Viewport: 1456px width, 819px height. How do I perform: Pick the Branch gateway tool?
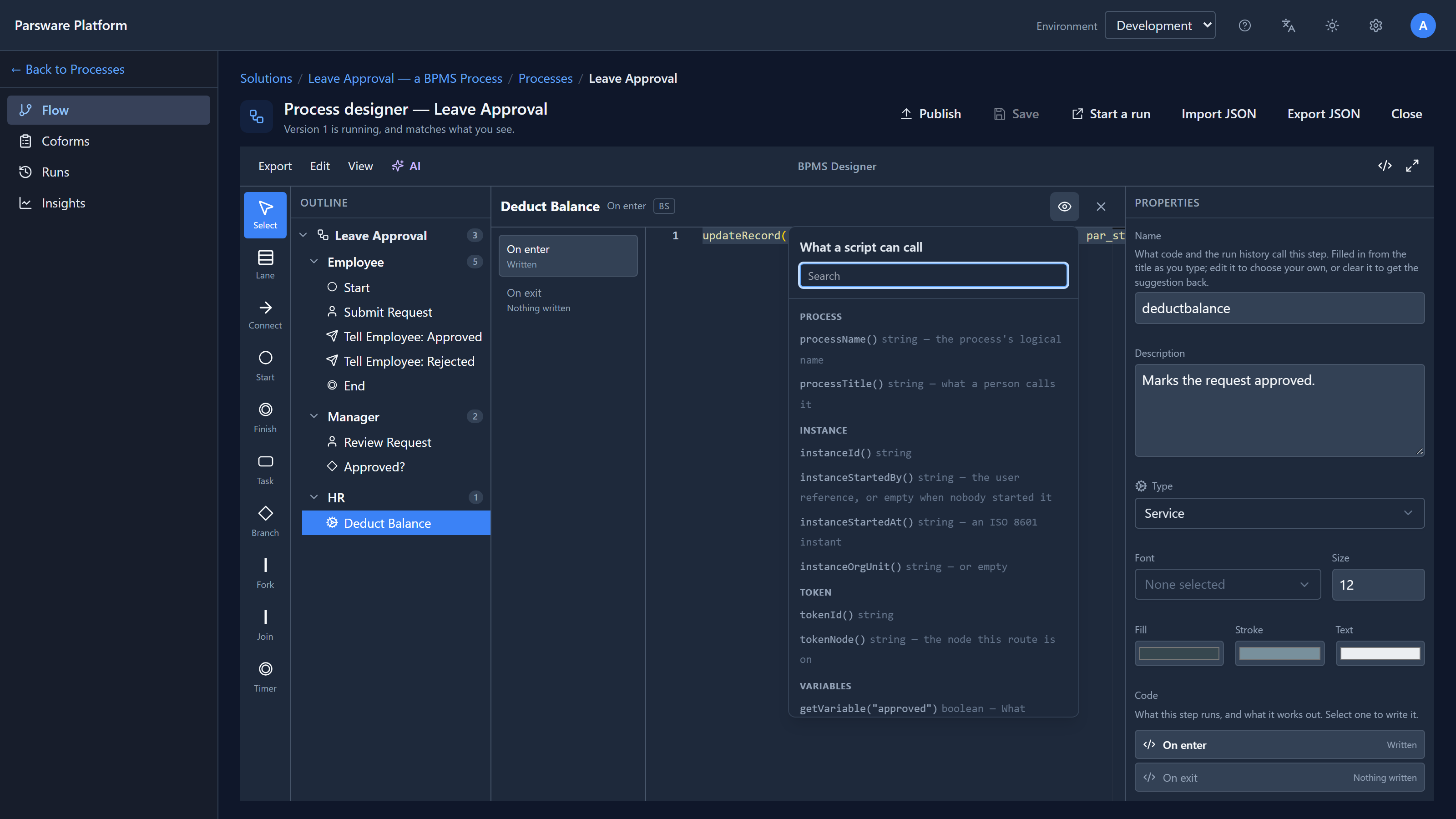pos(265,522)
